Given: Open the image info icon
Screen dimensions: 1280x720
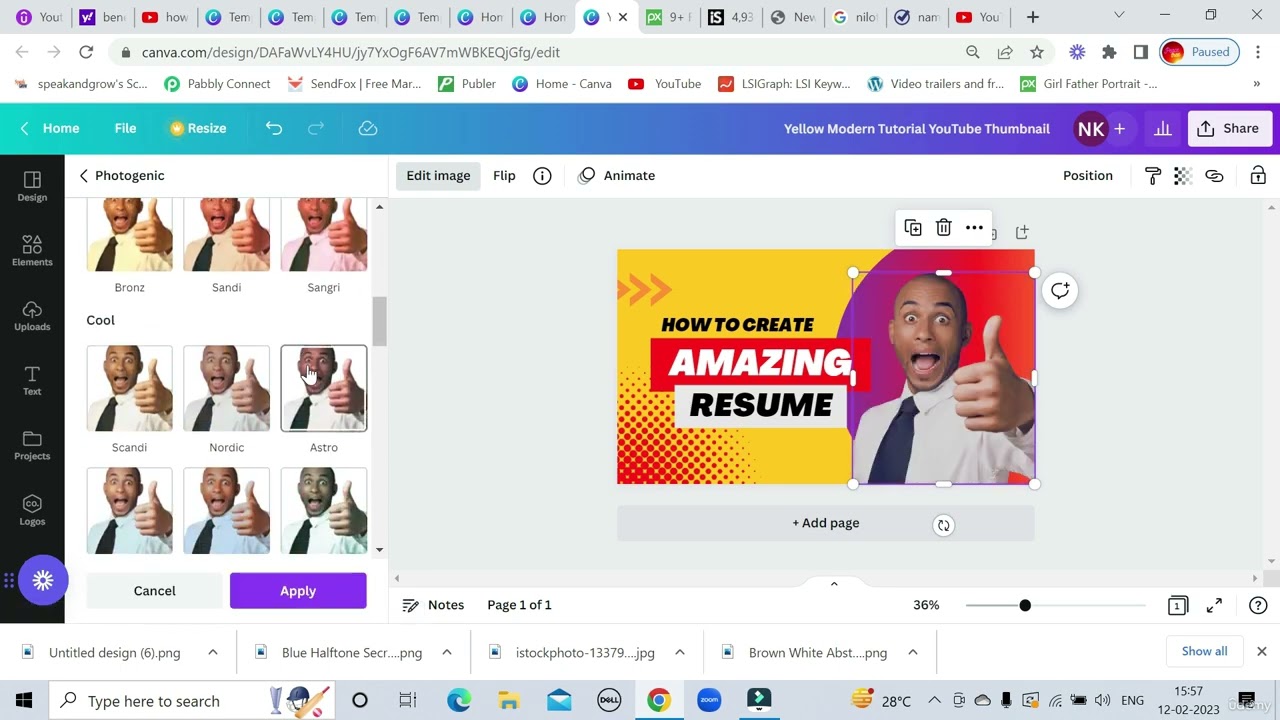Looking at the screenshot, I should [x=542, y=176].
